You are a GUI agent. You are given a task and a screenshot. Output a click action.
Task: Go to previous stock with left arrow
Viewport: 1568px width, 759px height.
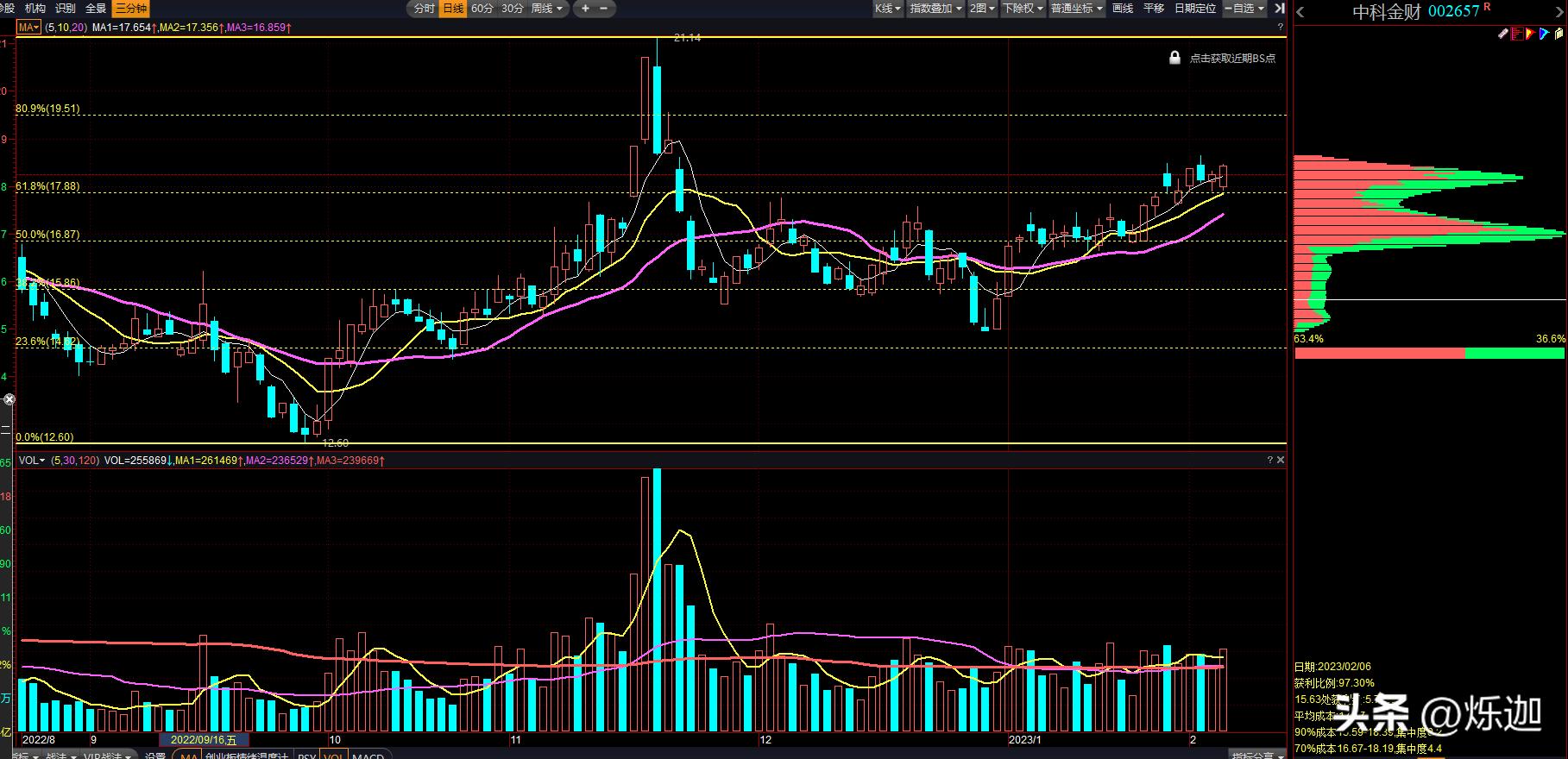[1300, 12]
